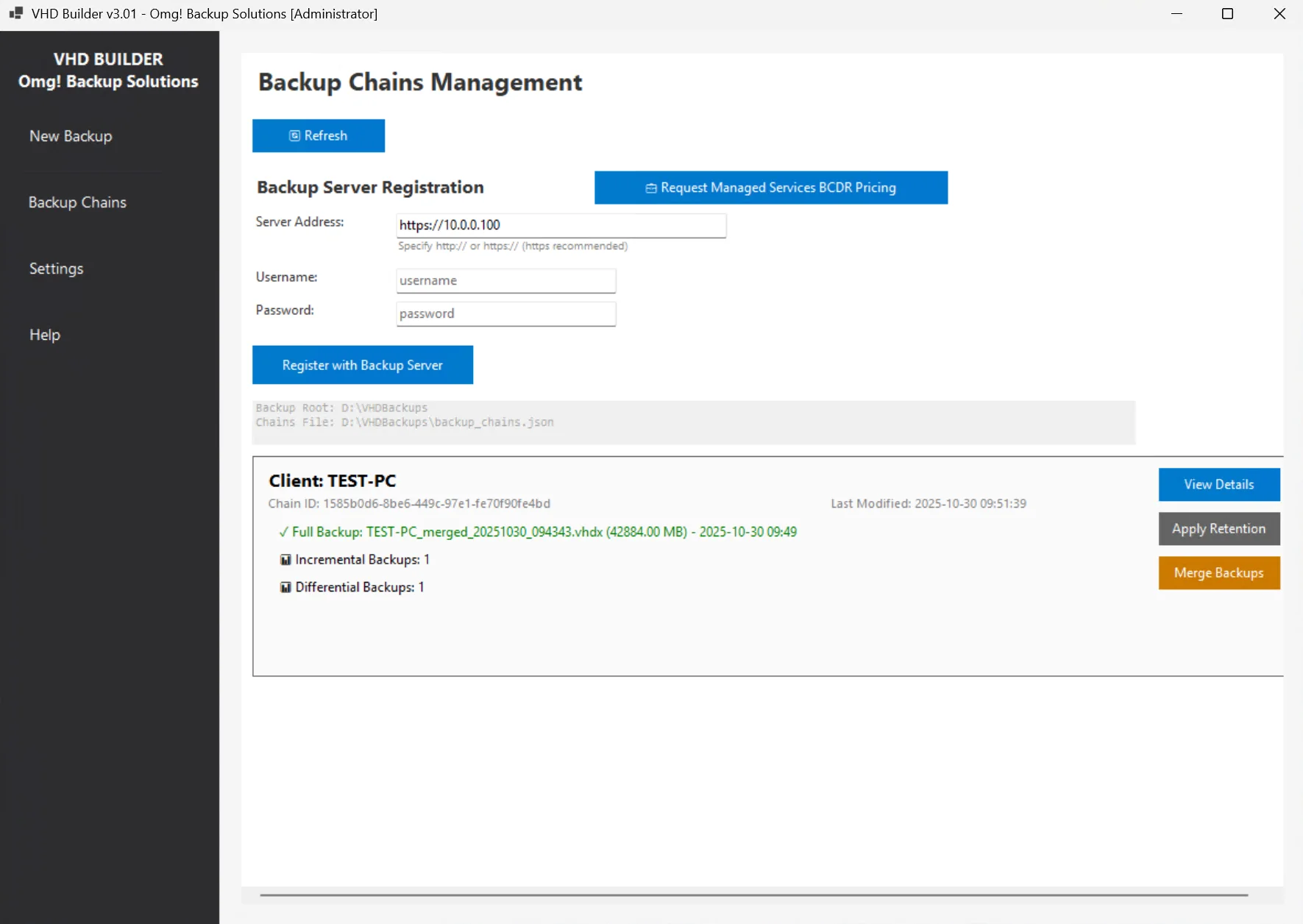Click the refresh icon on the Refresh button
Viewport: 1303px width, 924px height.
click(294, 135)
